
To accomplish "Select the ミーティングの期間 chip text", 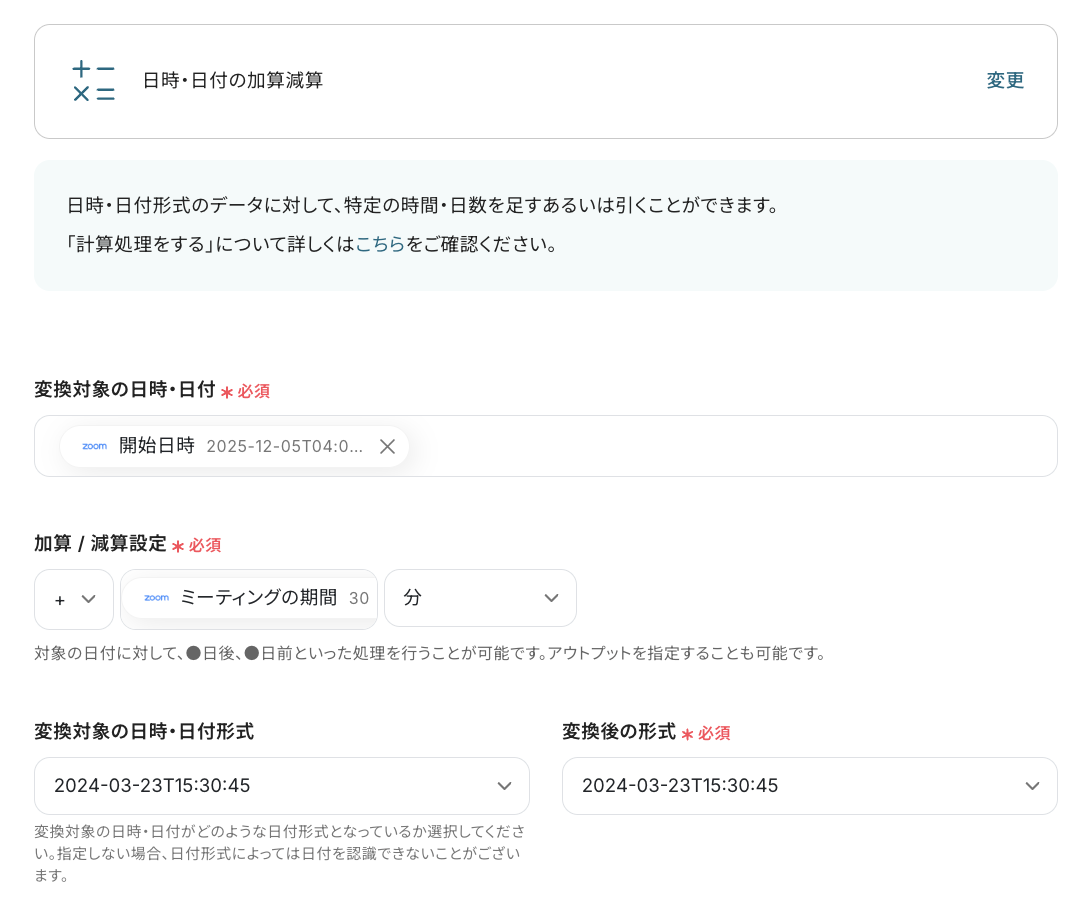I will tap(258, 598).
